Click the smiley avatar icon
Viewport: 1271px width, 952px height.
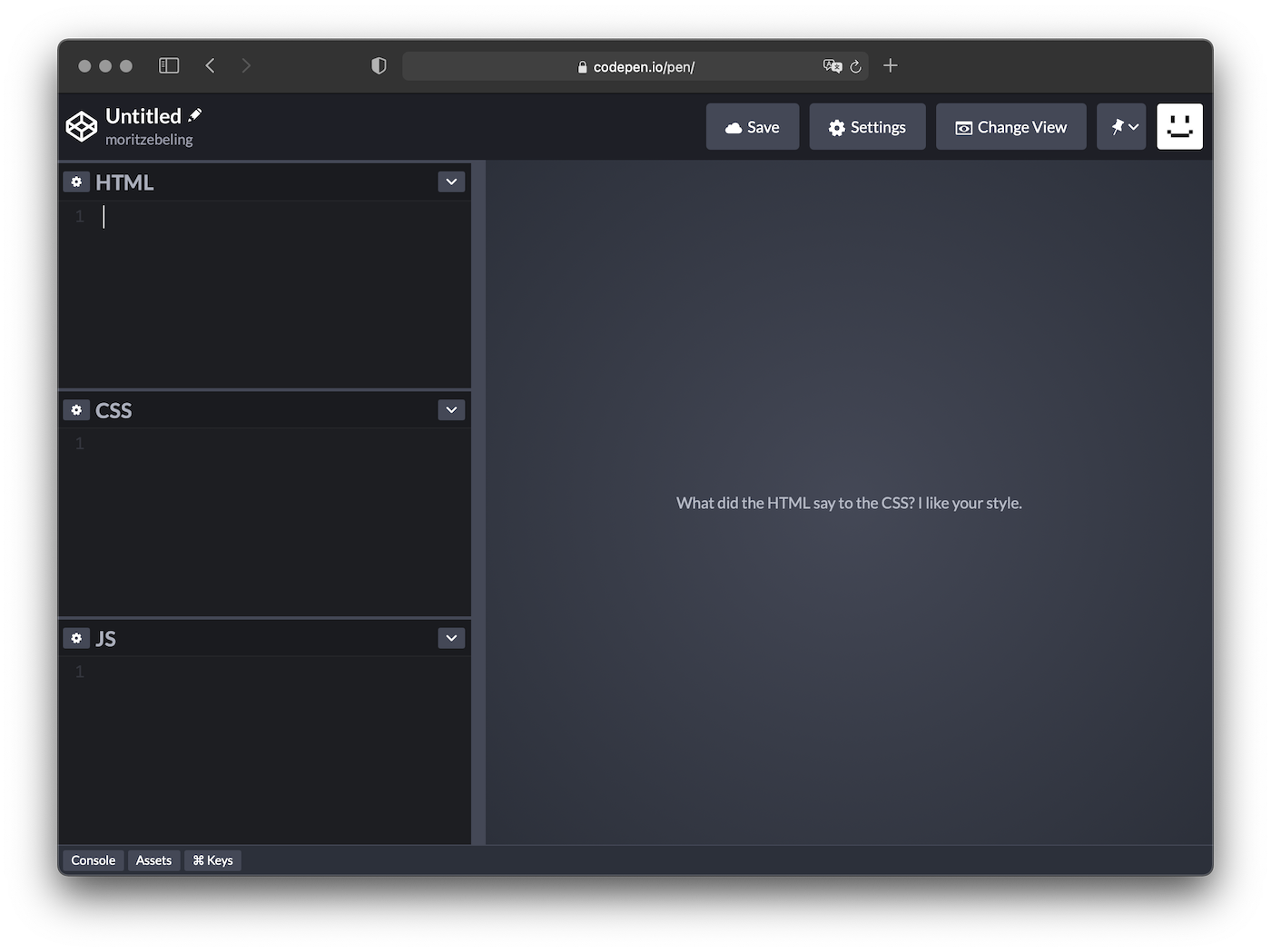(1179, 126)
